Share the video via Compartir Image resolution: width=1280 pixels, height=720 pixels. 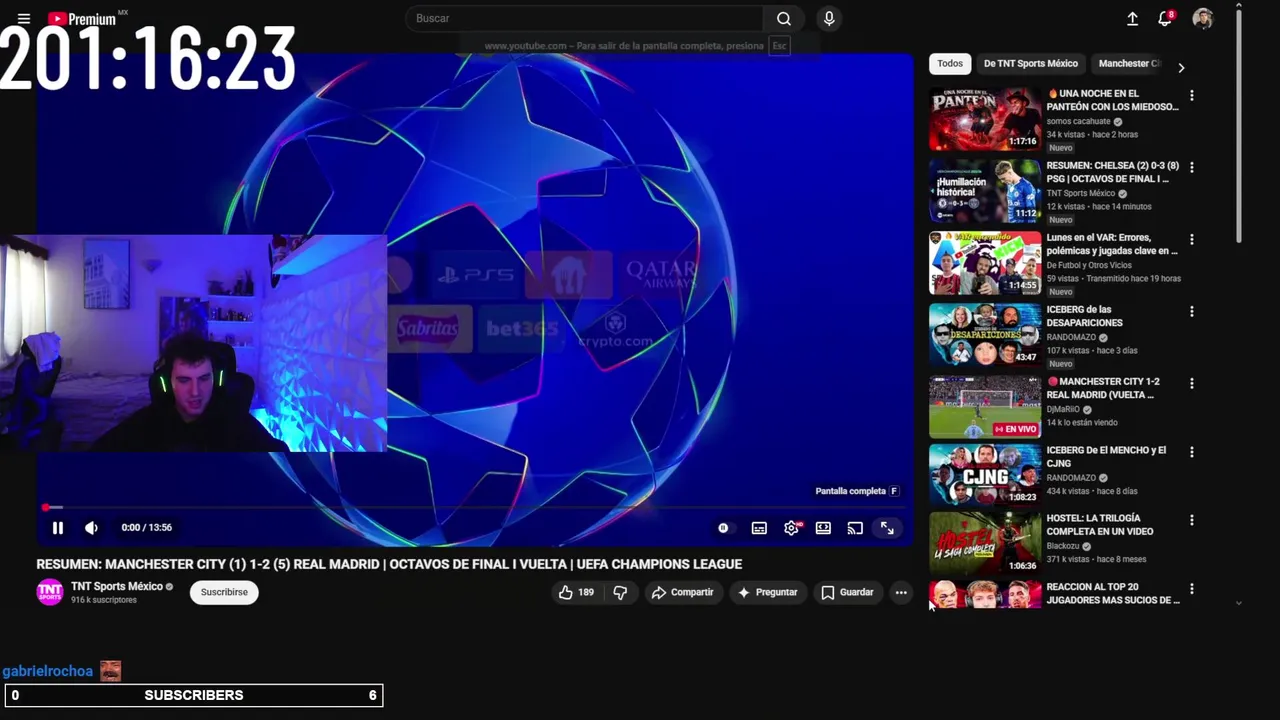[682, 593]
